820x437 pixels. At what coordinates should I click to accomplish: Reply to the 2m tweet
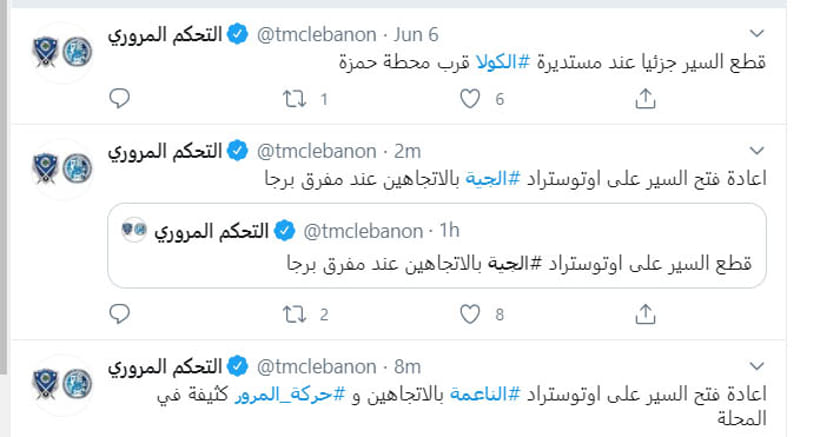coord(119,314)
